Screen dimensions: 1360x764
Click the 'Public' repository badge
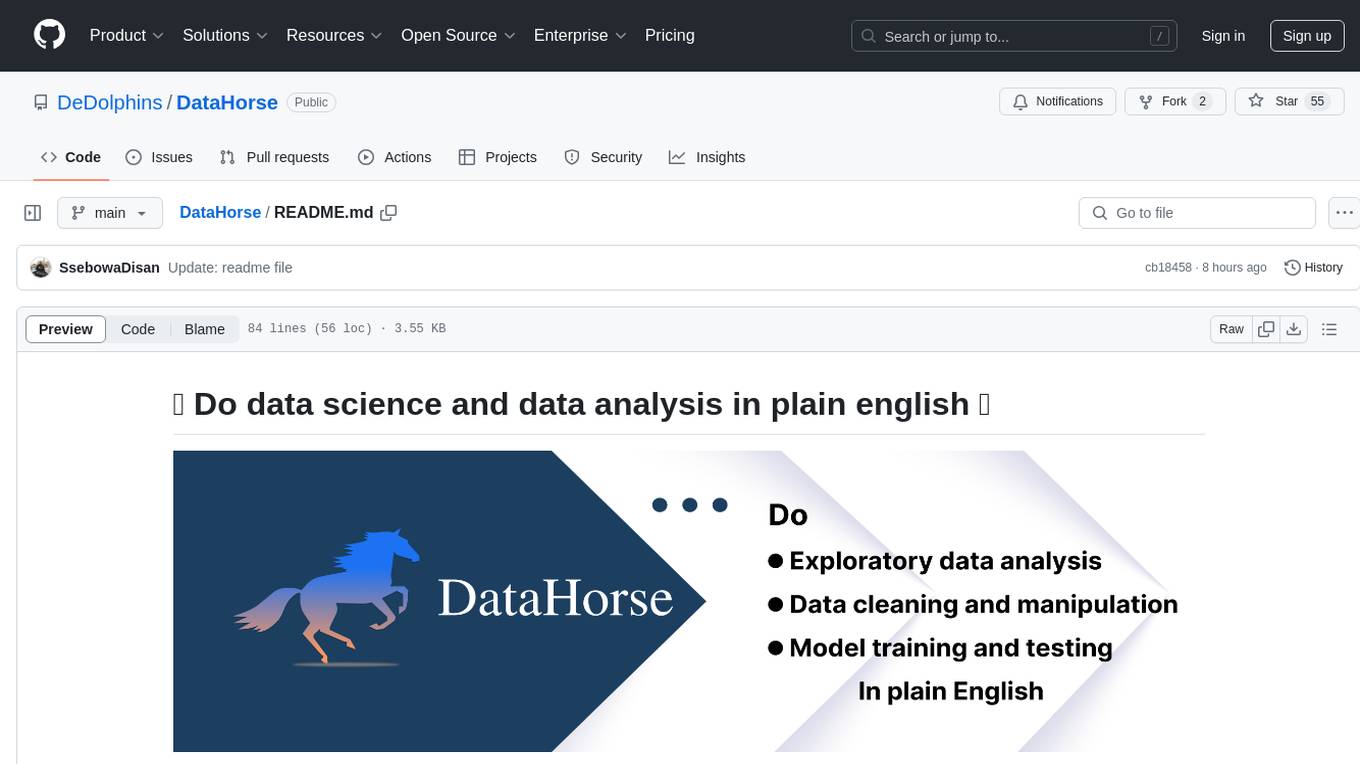tap(311, 102)
